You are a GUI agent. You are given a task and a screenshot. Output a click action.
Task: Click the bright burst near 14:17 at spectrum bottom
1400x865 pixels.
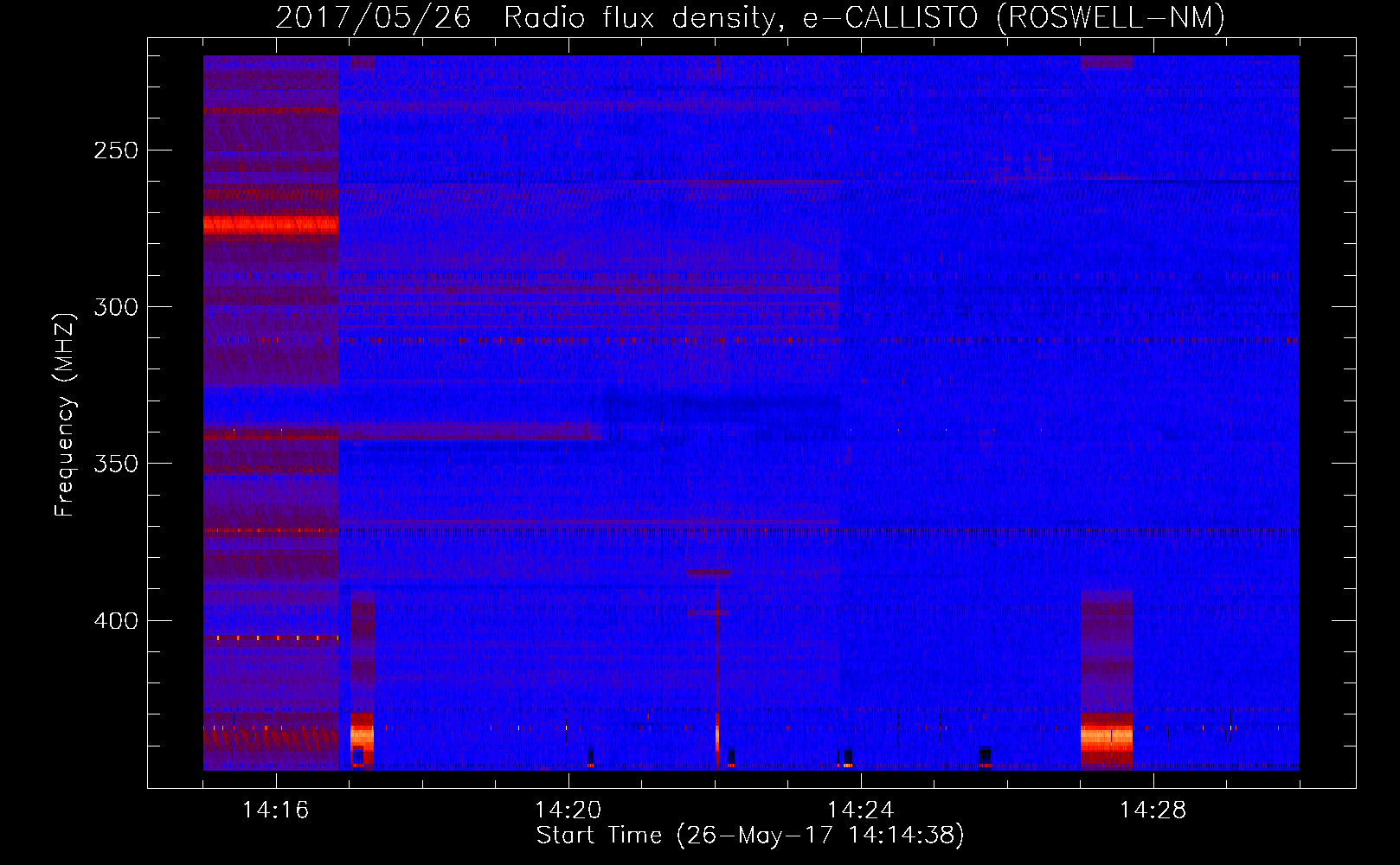pyautogui.click(x=362, y=739)
